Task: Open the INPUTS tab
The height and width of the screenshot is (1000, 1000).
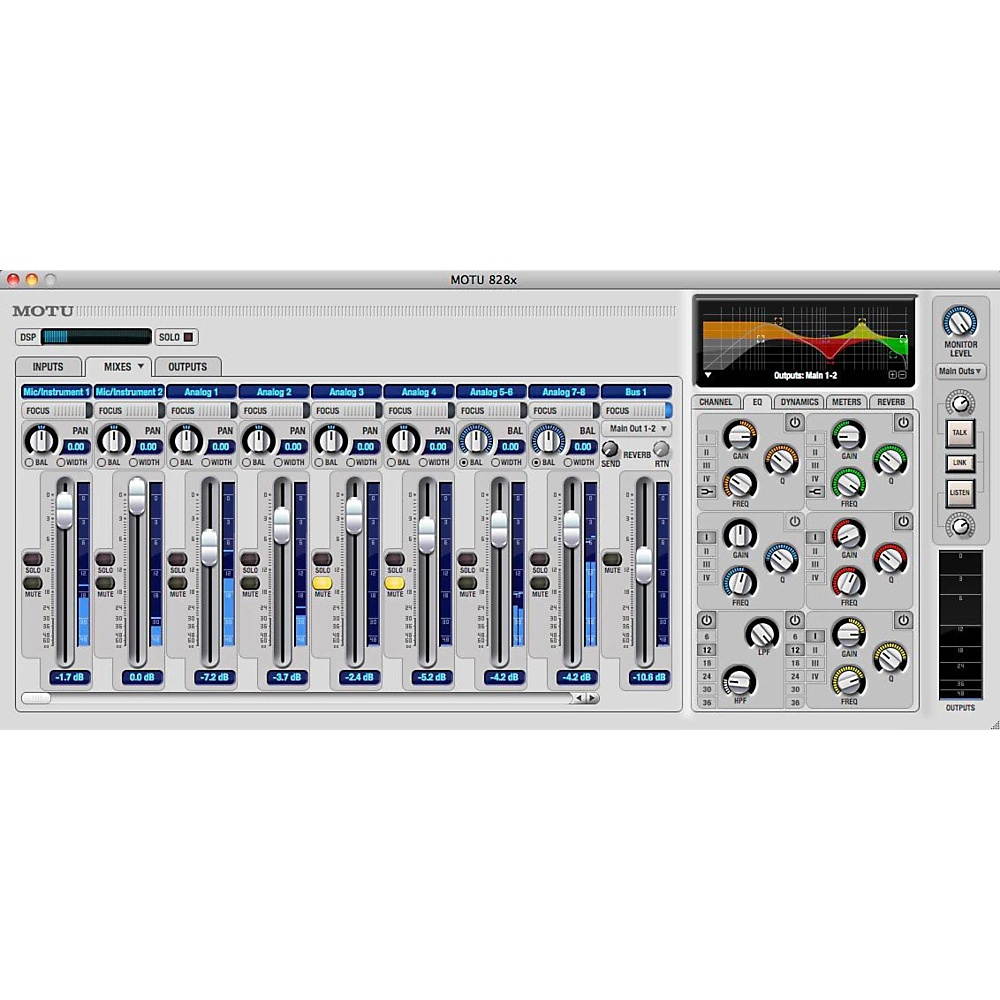Action: click(x=47, y=366)
